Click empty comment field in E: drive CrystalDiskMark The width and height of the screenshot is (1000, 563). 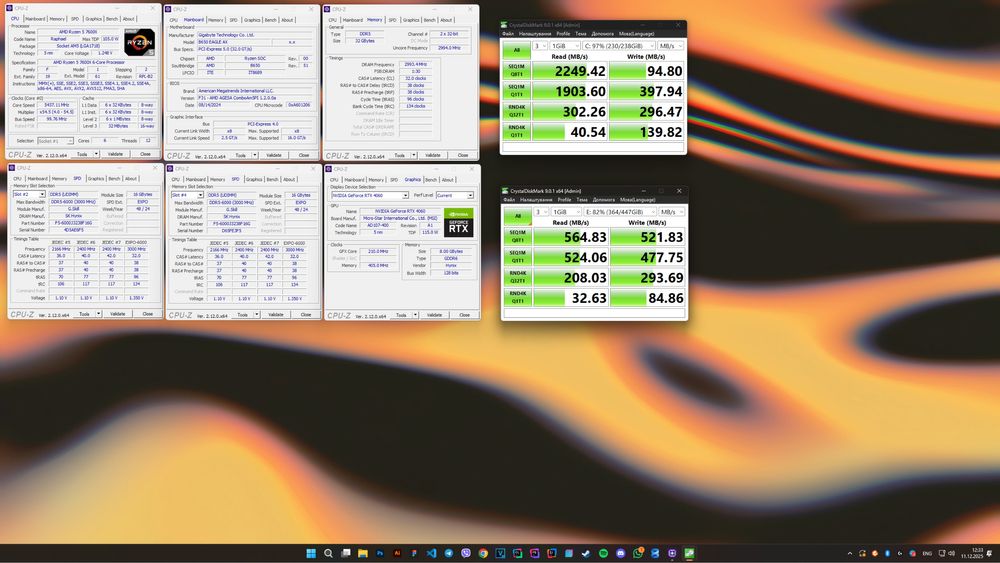coord(594,313)
